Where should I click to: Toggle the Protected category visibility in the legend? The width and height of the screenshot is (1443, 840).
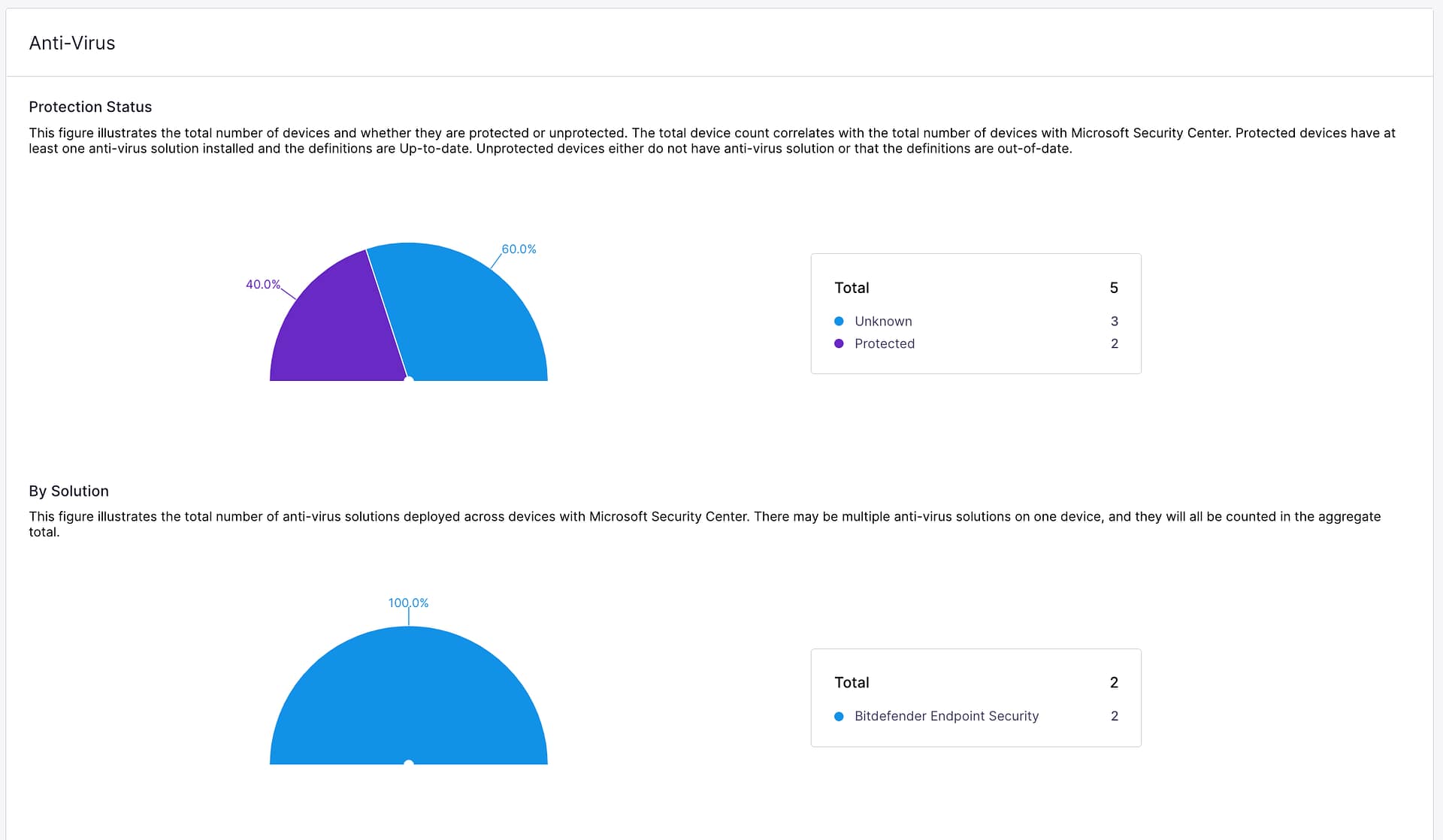coord(885,343)
